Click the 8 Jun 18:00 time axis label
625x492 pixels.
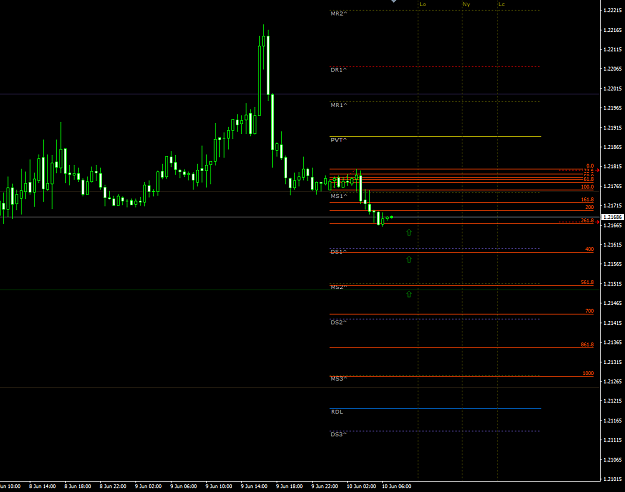point(78,486)
